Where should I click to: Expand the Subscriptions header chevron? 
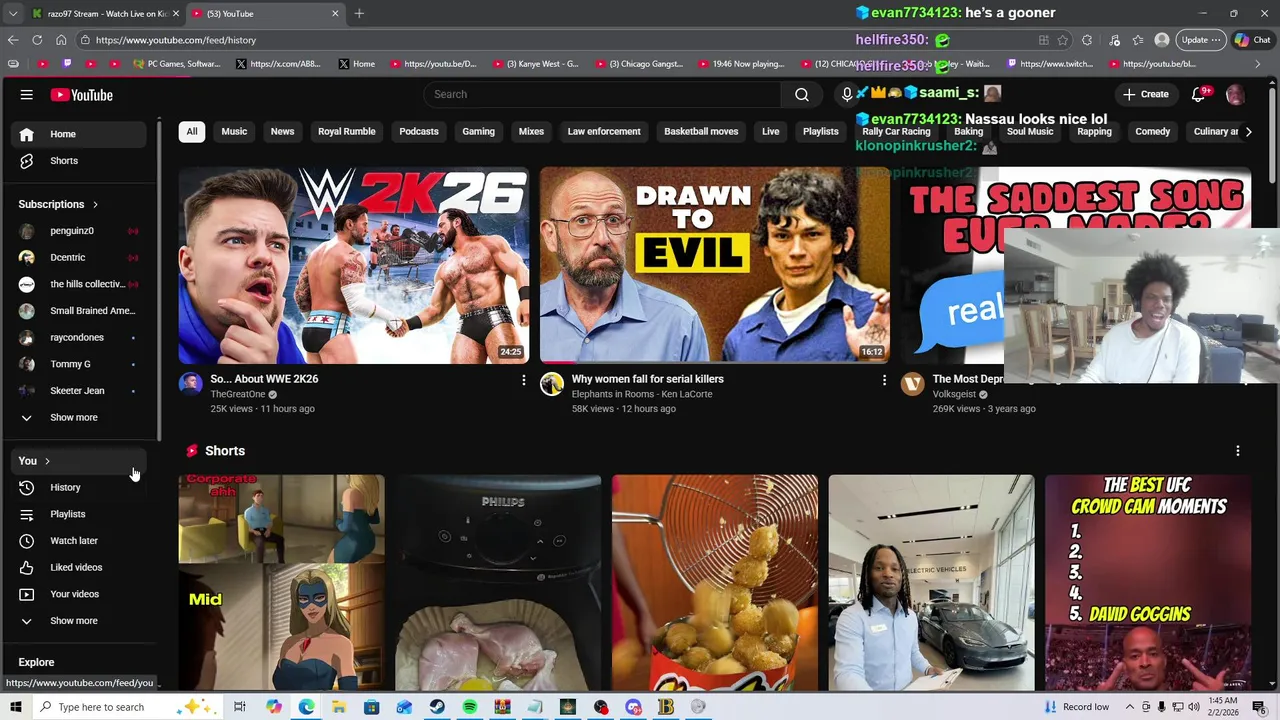click(x=95, y=204)
